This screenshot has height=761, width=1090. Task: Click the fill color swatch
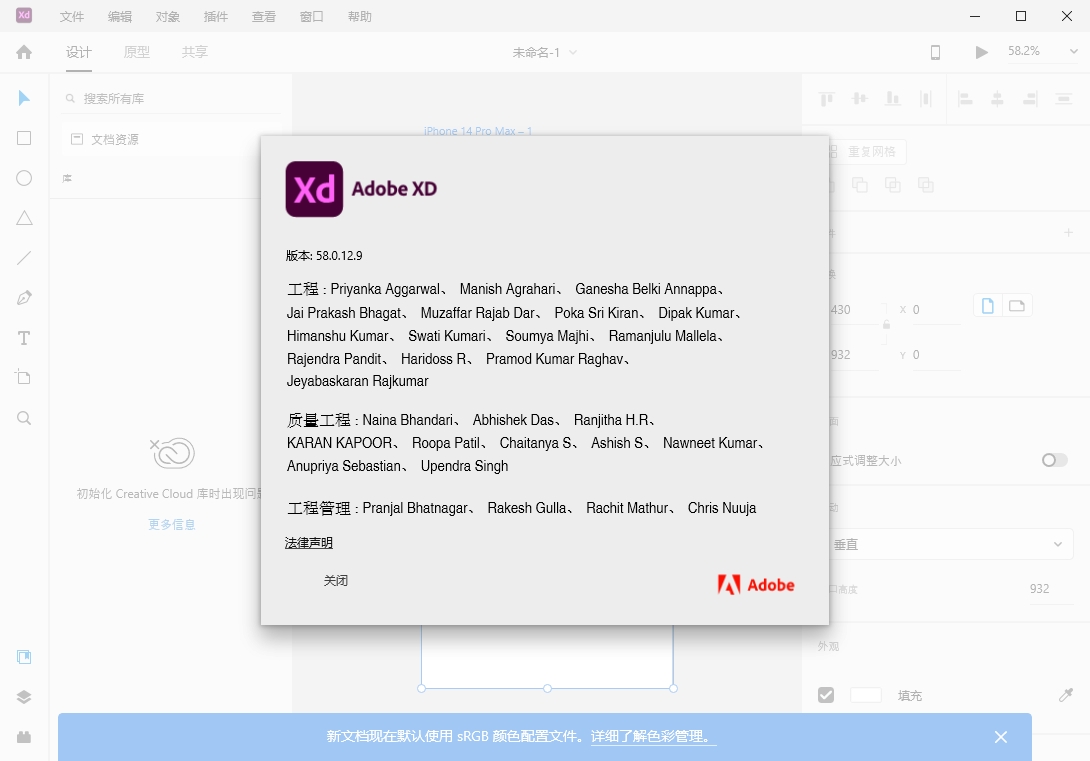865,695
